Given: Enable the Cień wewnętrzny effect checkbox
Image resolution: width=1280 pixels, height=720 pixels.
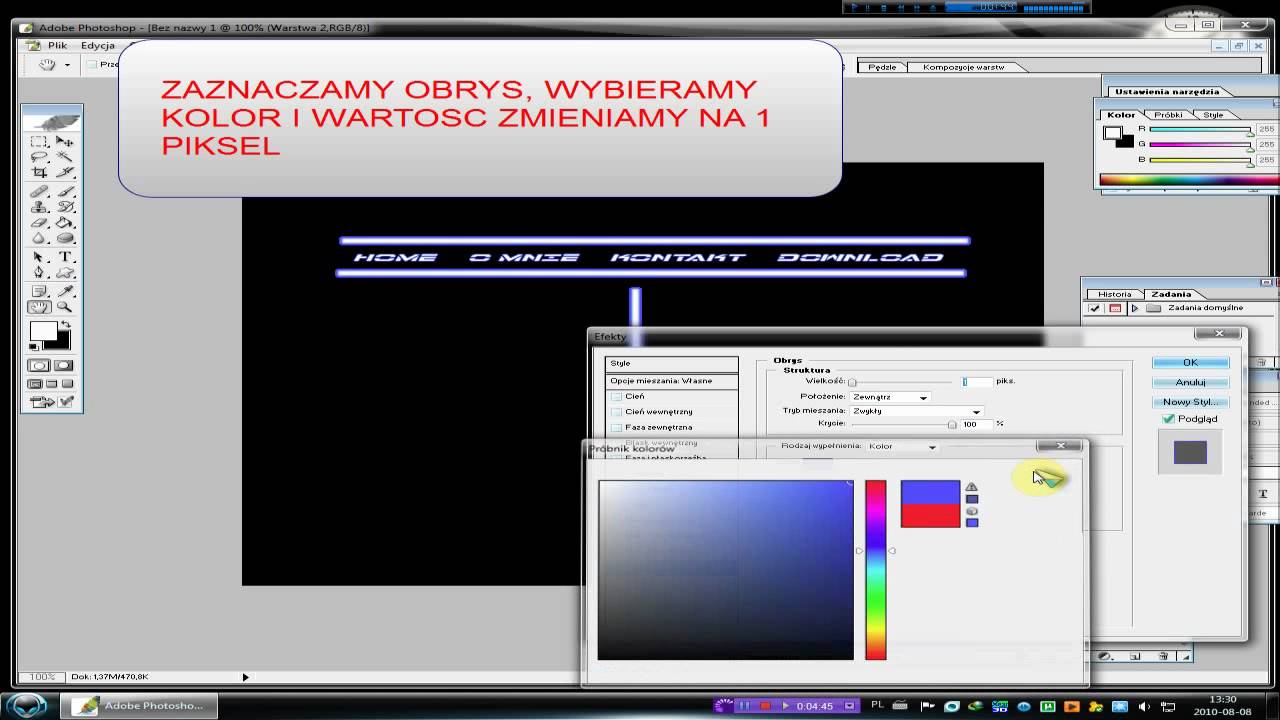Looking at the screenshot, I should [x=617, y=411].
